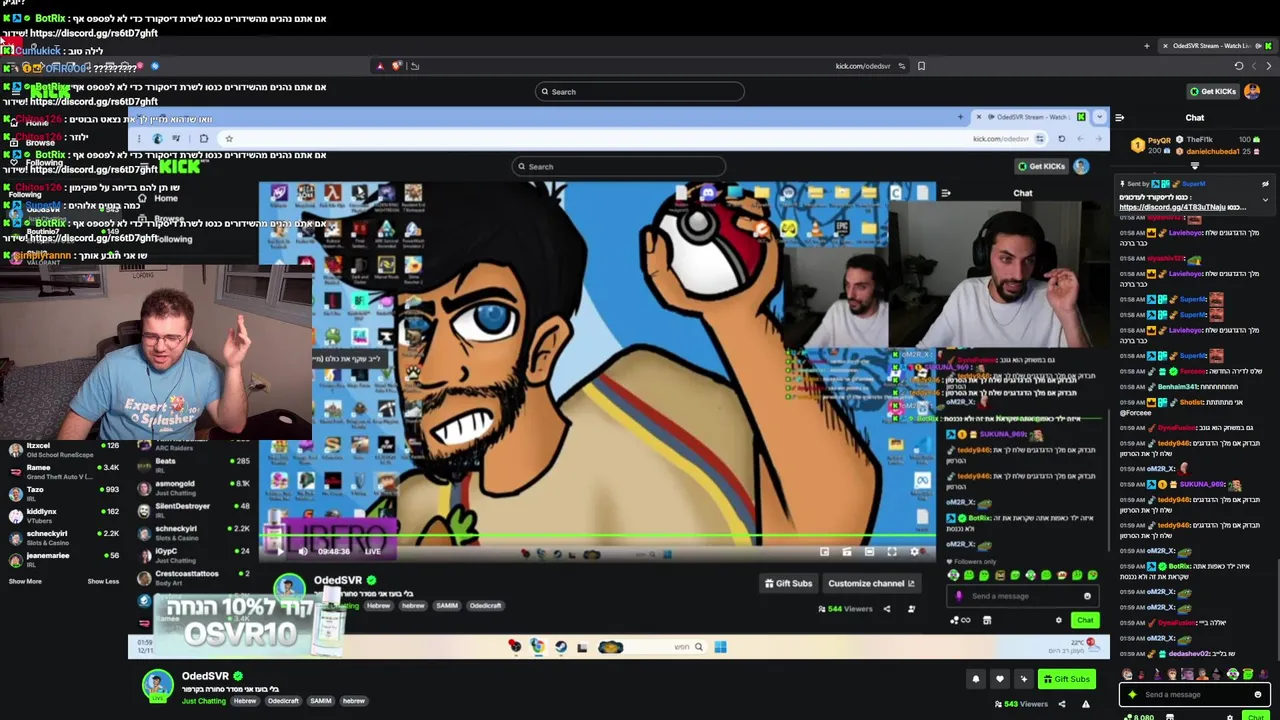Open share icon beside 544 Viewers
The image size is (1280, 720).
(x=886, y=608)
